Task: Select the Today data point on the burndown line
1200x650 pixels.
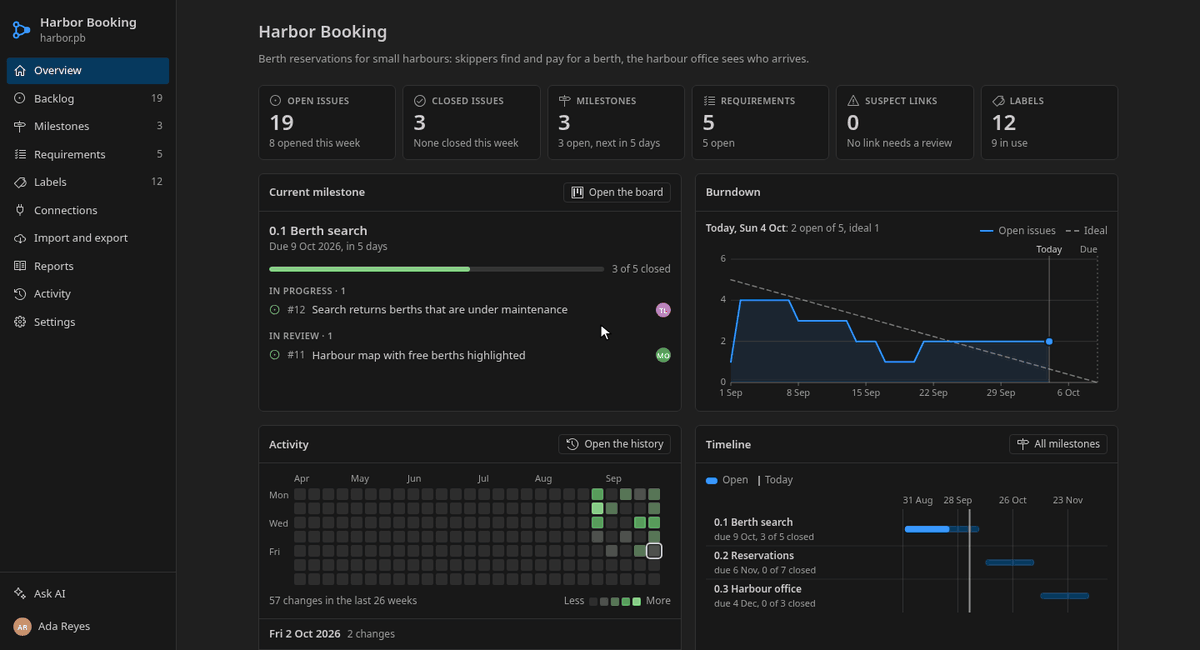Action: click(x=1049, y=342)
